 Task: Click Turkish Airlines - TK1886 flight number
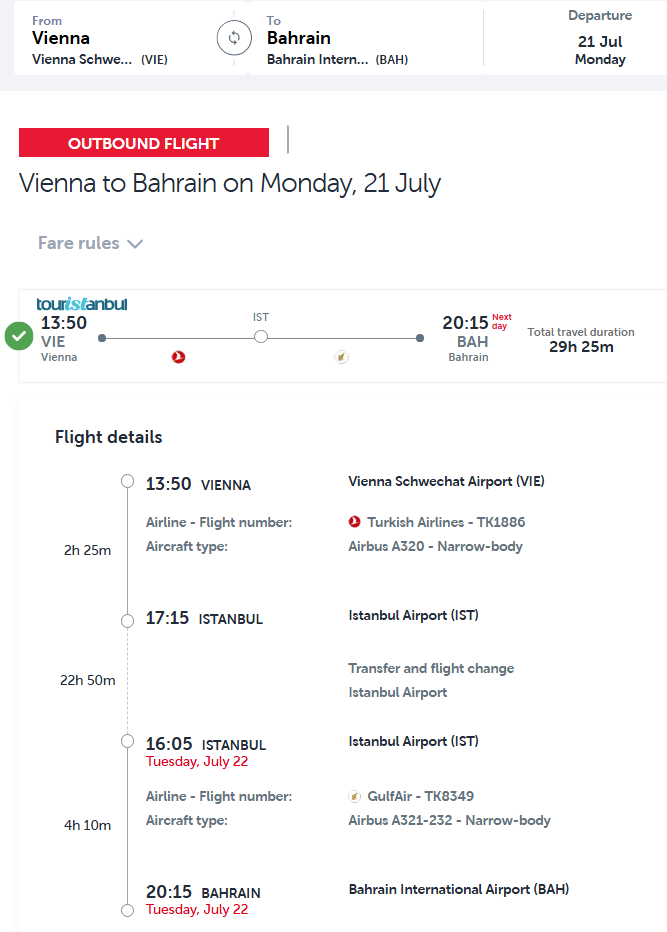tap(446, 522)
